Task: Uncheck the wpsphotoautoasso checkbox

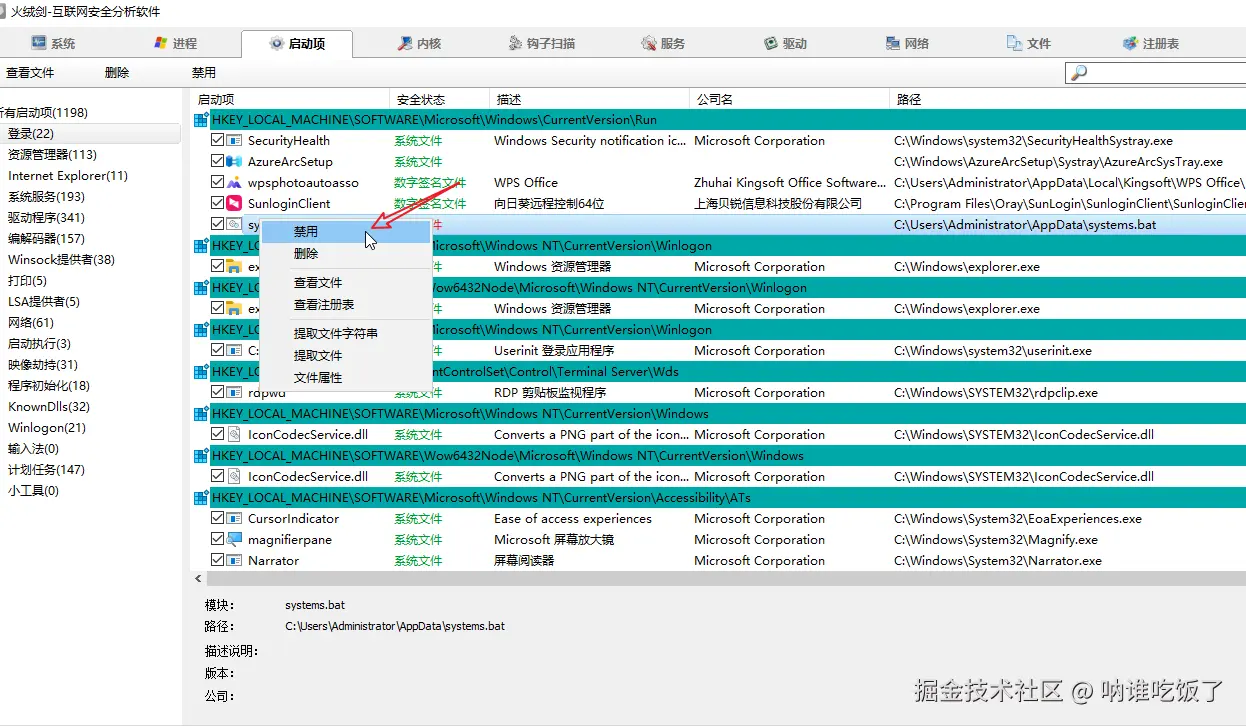Action: click(x=217, y=183)
